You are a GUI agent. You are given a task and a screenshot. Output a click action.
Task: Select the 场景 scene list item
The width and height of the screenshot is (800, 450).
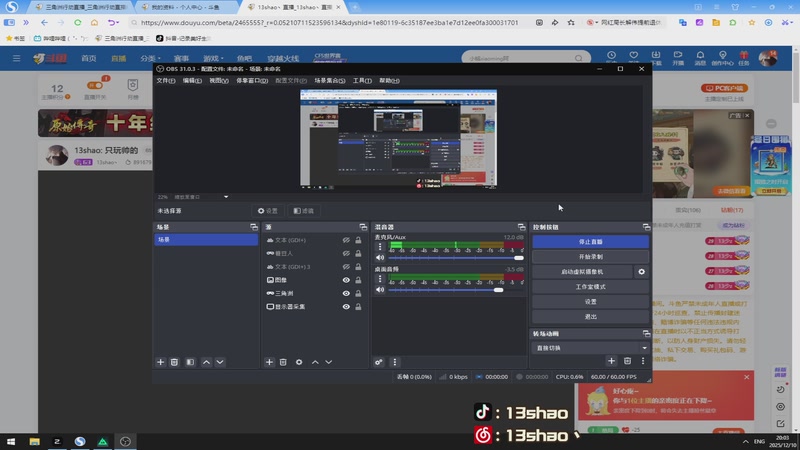(206, 239)
